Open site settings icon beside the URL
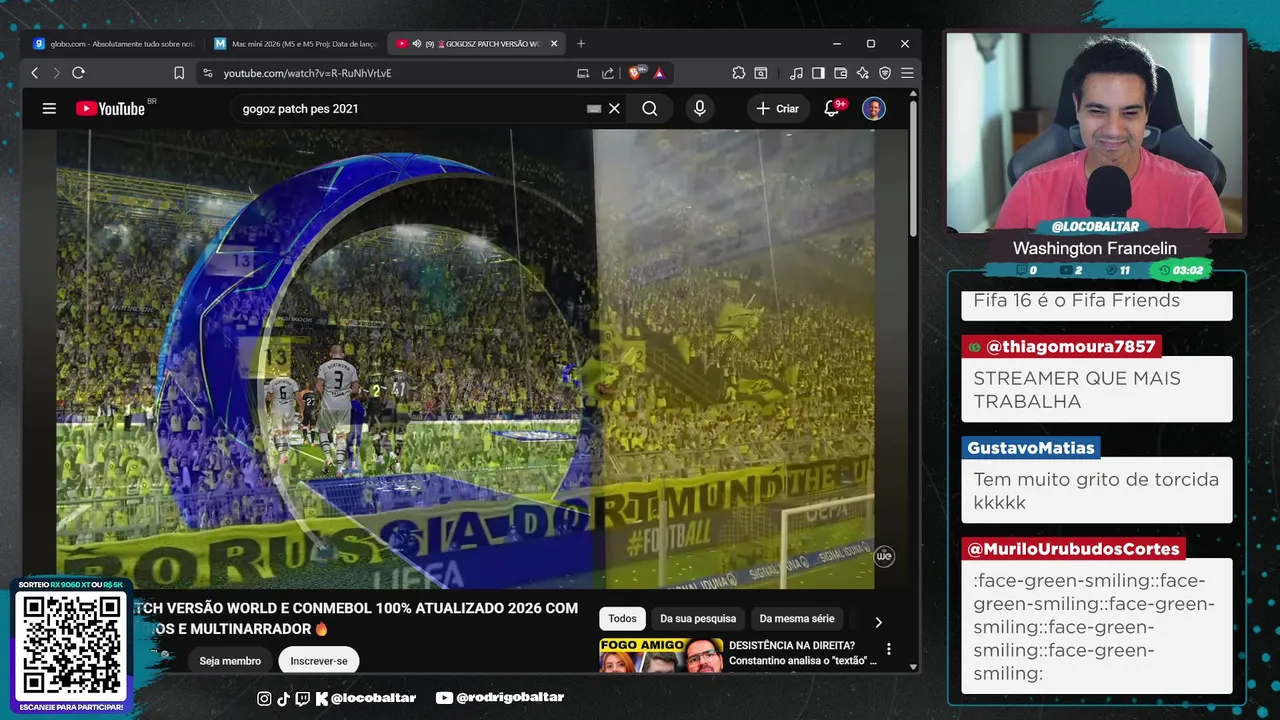 click(x=207, y=73)
